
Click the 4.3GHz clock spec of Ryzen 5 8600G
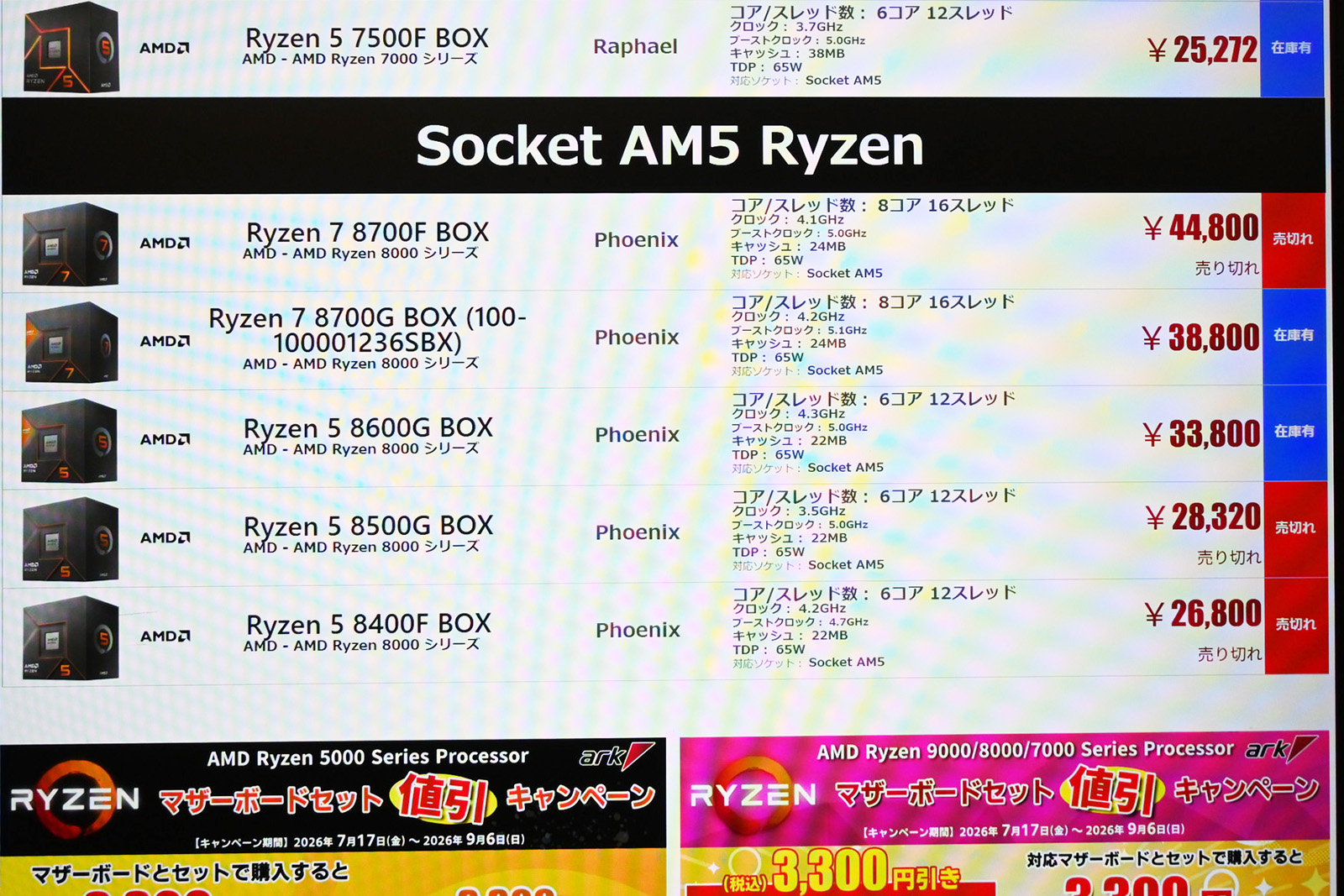(822, 414)
